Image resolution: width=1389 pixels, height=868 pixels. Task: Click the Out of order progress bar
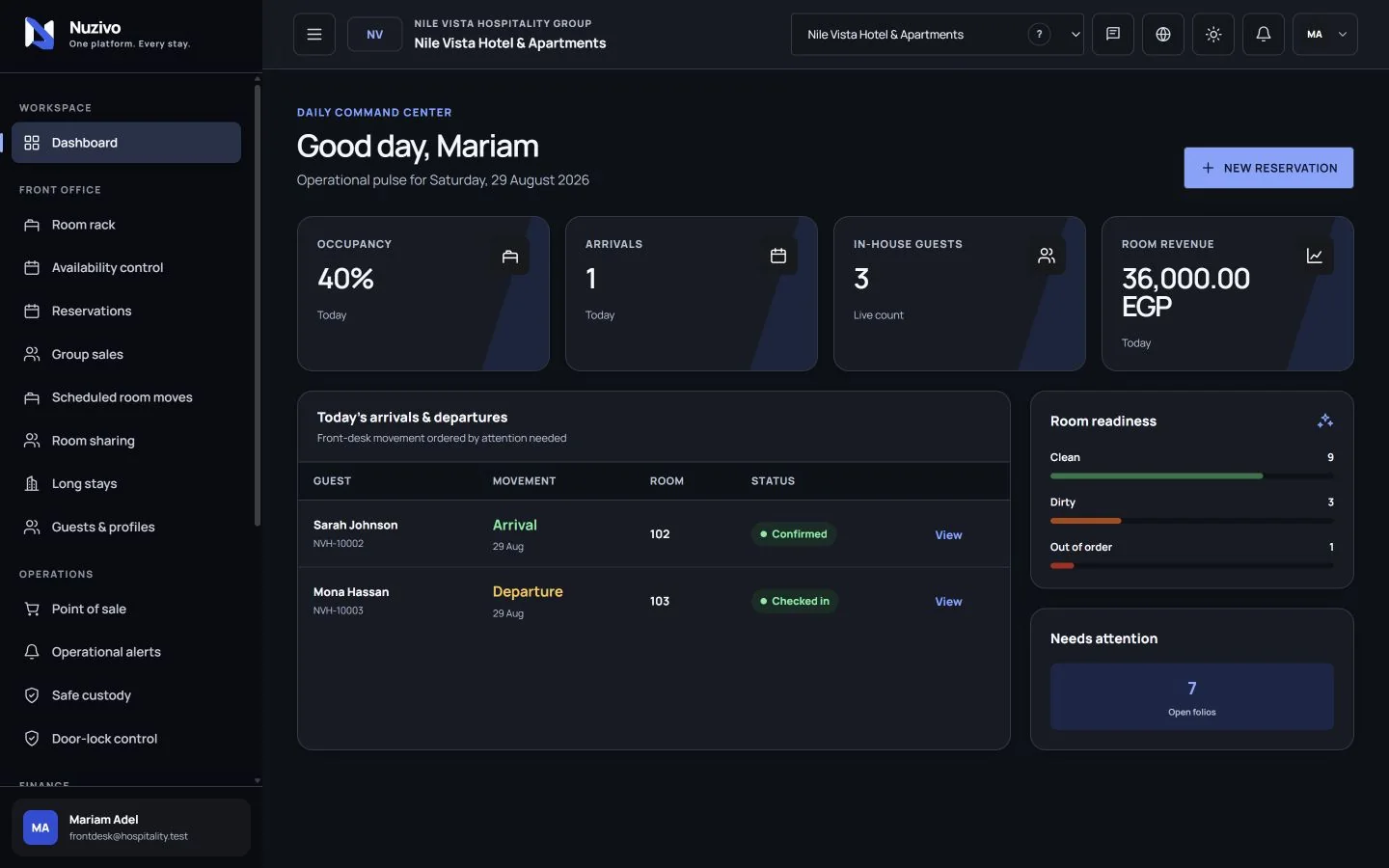(1192, 566)
